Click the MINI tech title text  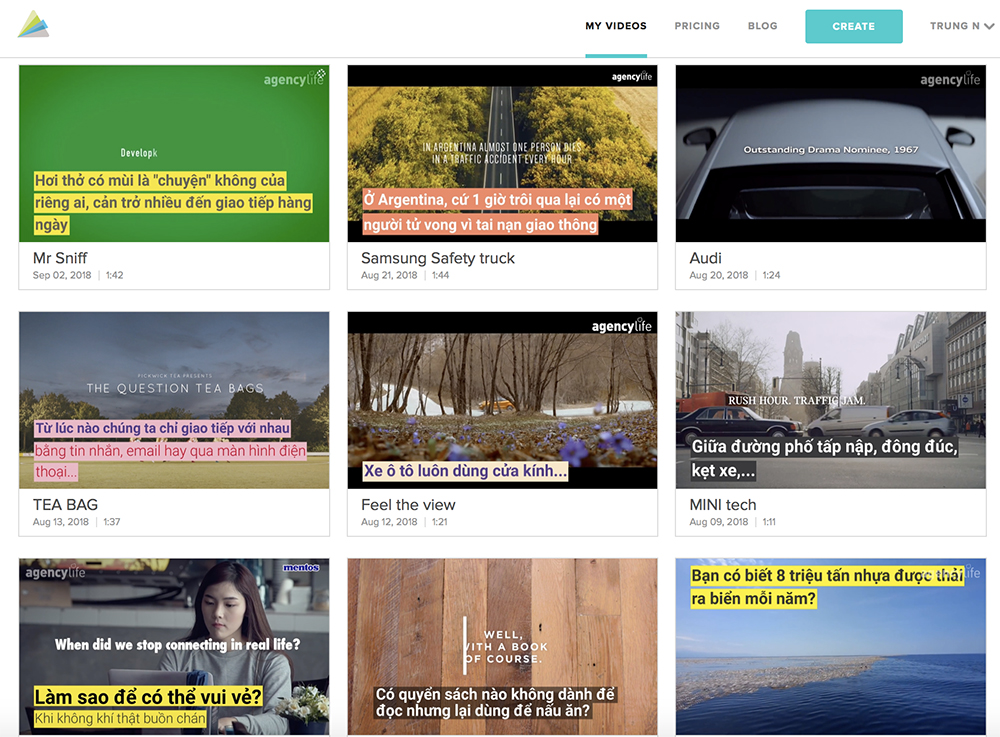722,505
